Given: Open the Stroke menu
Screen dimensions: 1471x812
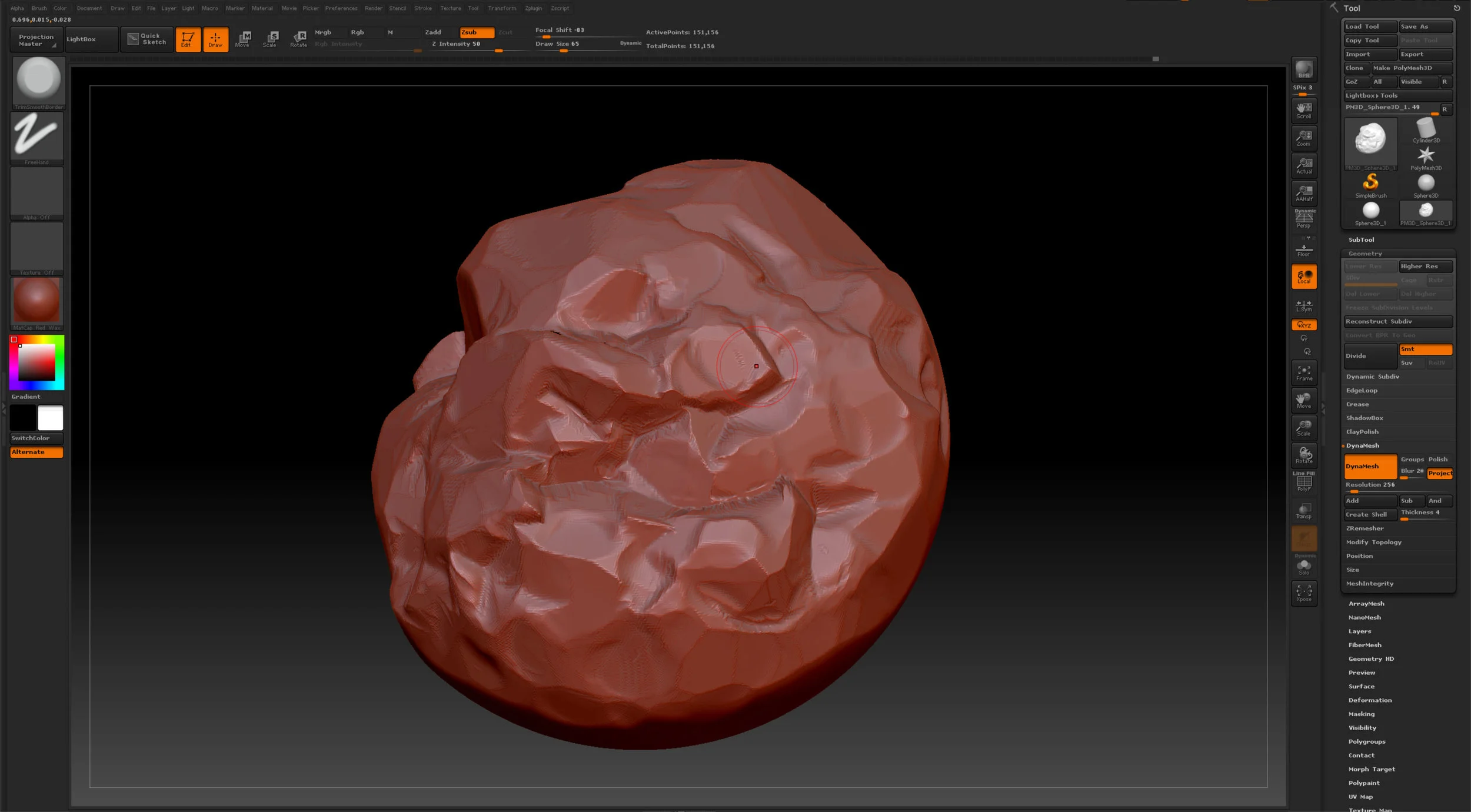Looking at the screenshot, I should [x=423, y=8].
